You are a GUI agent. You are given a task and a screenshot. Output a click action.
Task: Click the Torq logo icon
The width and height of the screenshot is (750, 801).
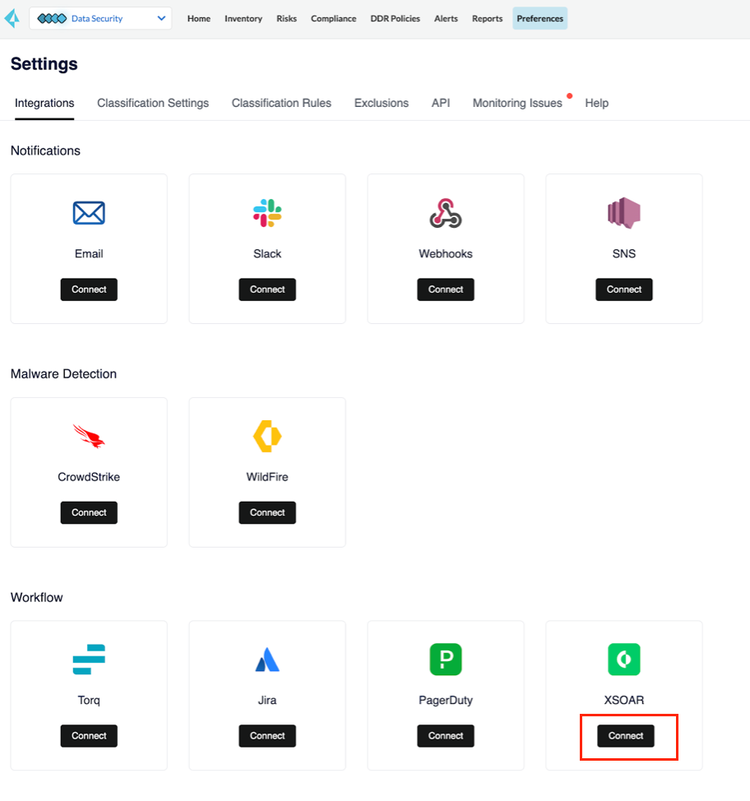(x=89, y=659)
